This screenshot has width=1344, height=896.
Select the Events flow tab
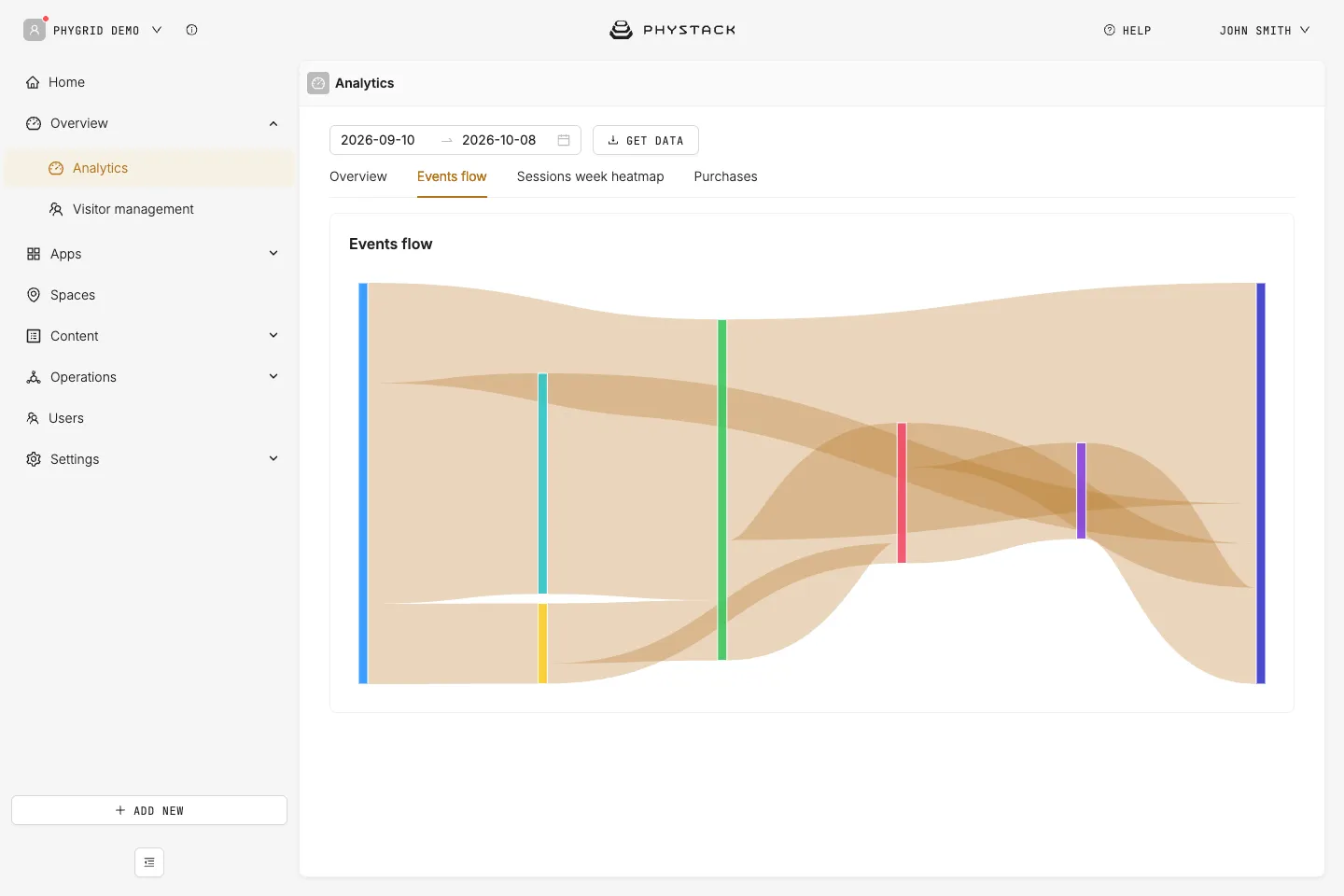[452, 176]
